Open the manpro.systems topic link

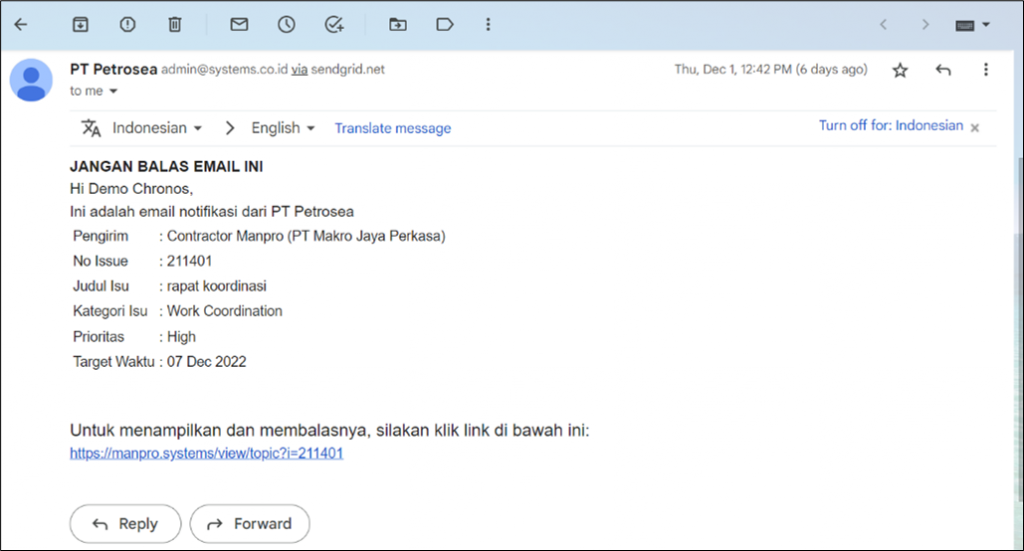tap(206, 453)
